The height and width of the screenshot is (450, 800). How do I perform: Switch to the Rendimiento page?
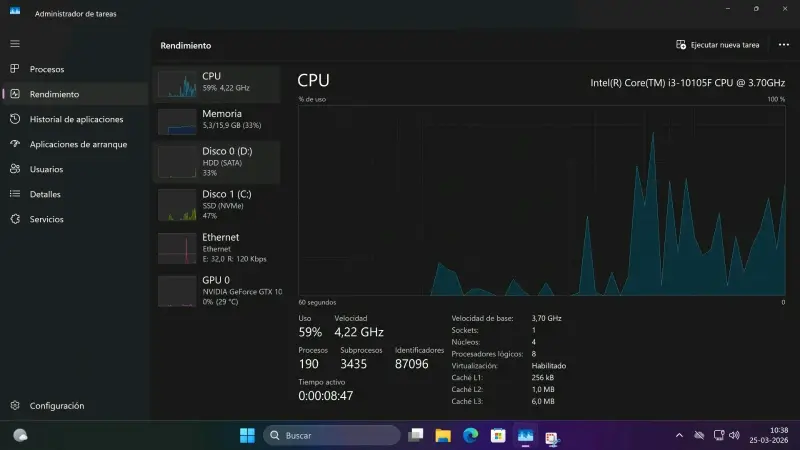[76, 94]
